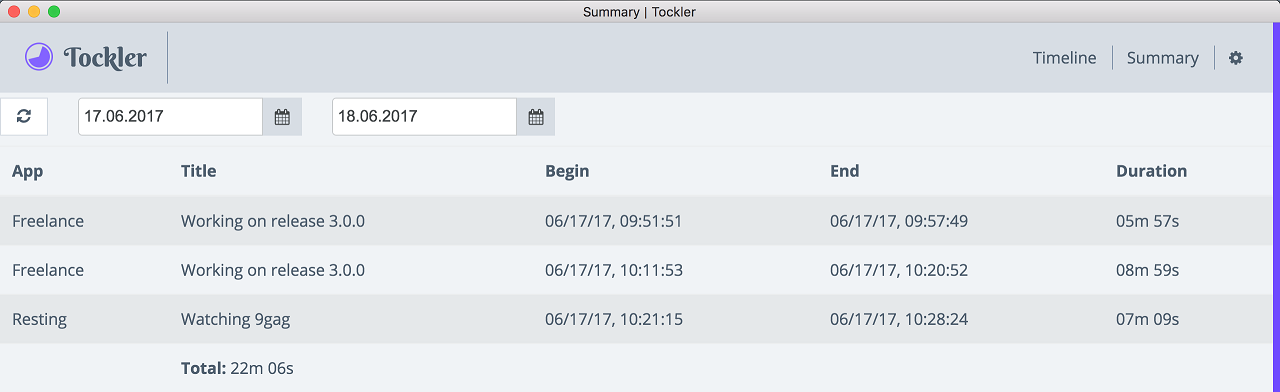
Task: Click the macOS green fullscreen window button
Action: click(x=54, y=11)
